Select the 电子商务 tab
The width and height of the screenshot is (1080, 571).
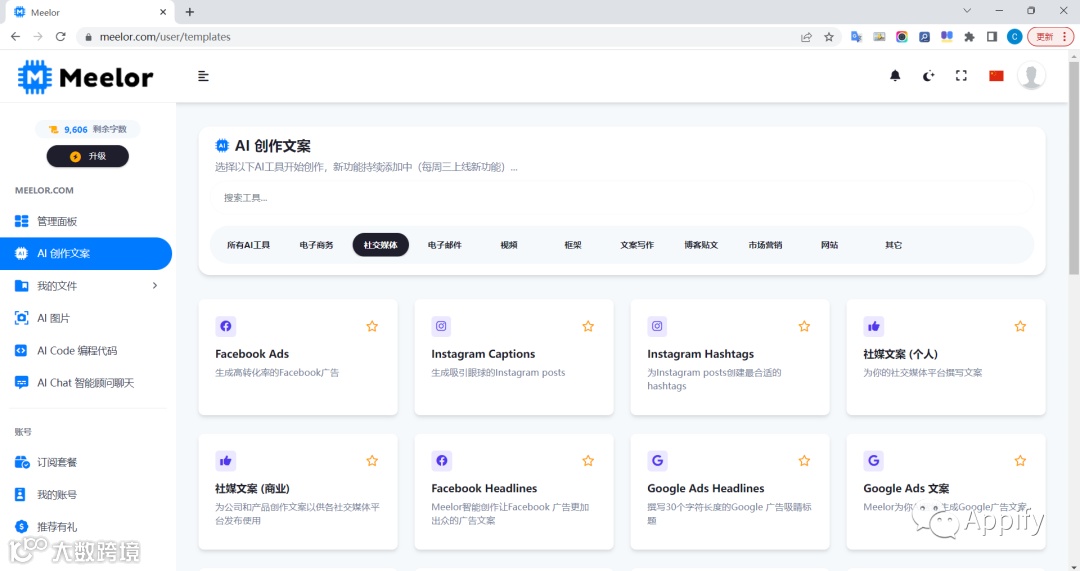tap(316, 245)
